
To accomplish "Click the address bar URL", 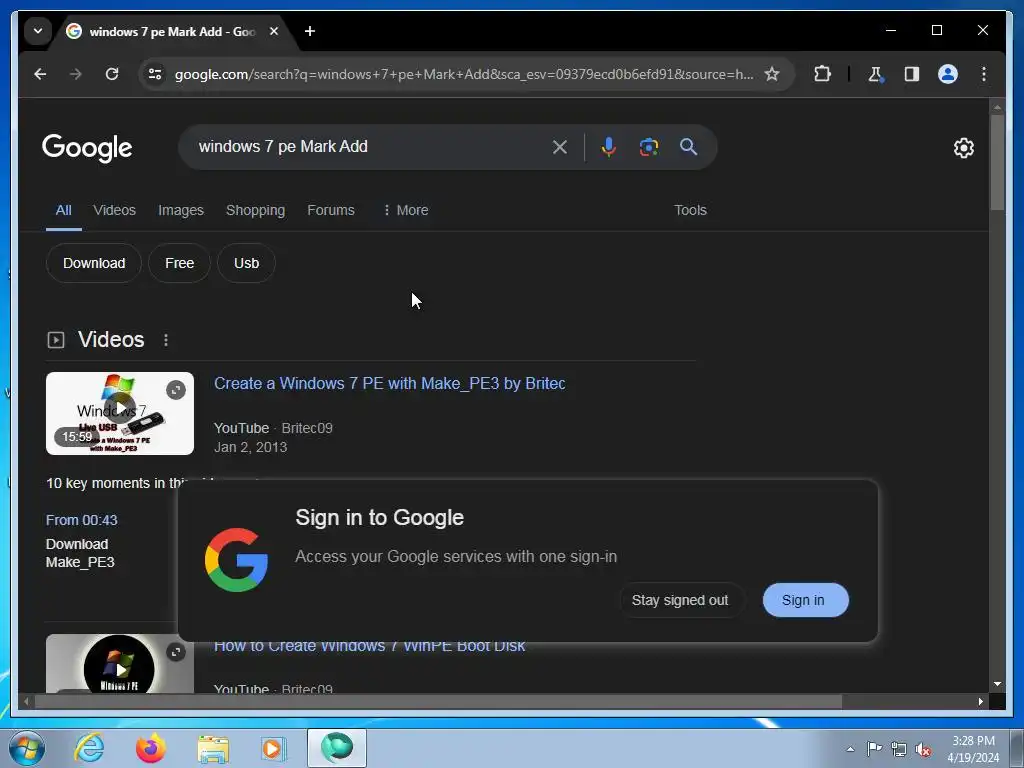I will (464, 74).
